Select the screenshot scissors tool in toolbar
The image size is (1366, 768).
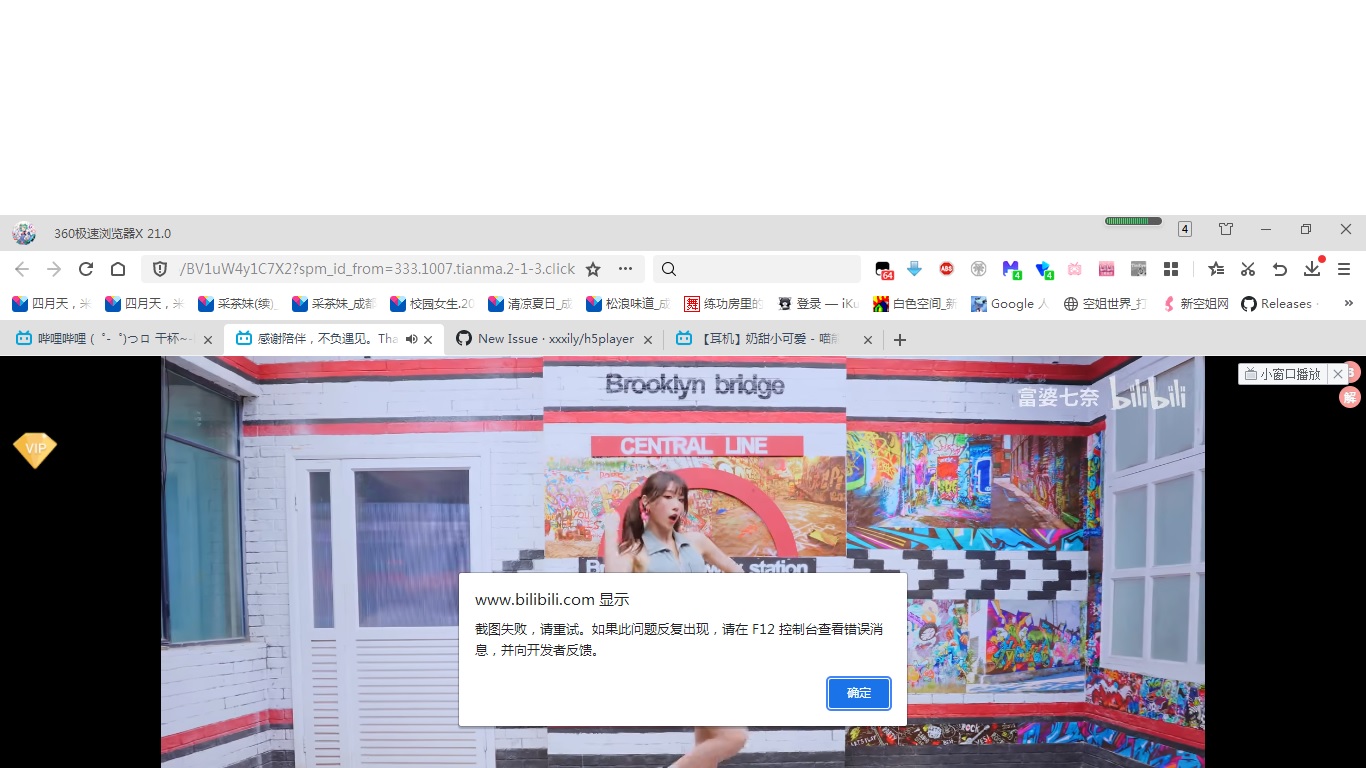click(1247, 269)
